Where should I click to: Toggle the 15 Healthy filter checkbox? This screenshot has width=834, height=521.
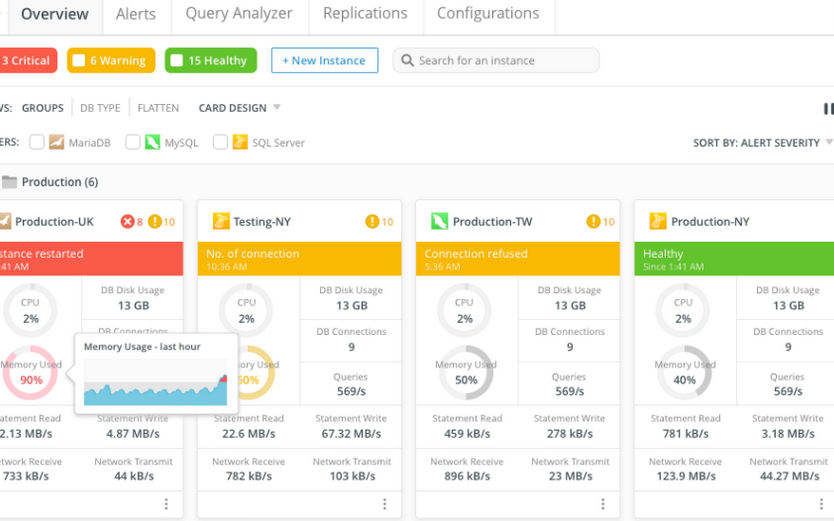(x=177, y=61)
